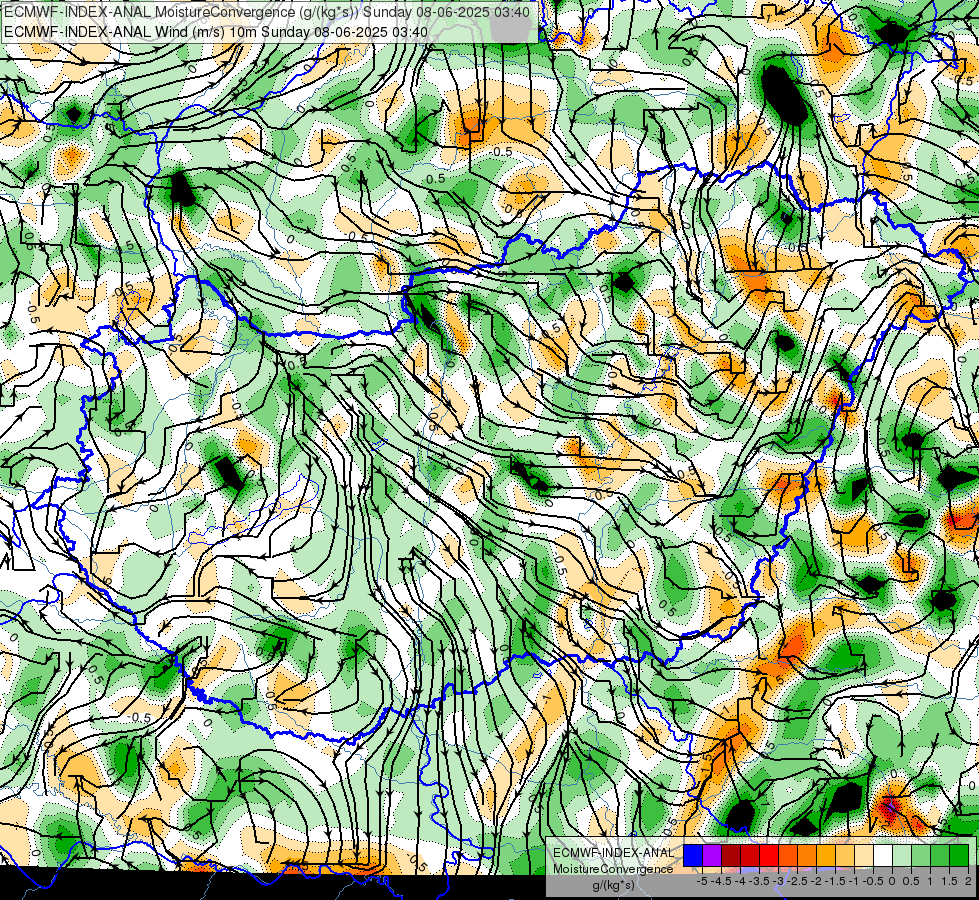The height and width of the screenshot is (900, 979).
Task: Click the -2.5 tick label on the legend
Action: click(x=797, y=881)
